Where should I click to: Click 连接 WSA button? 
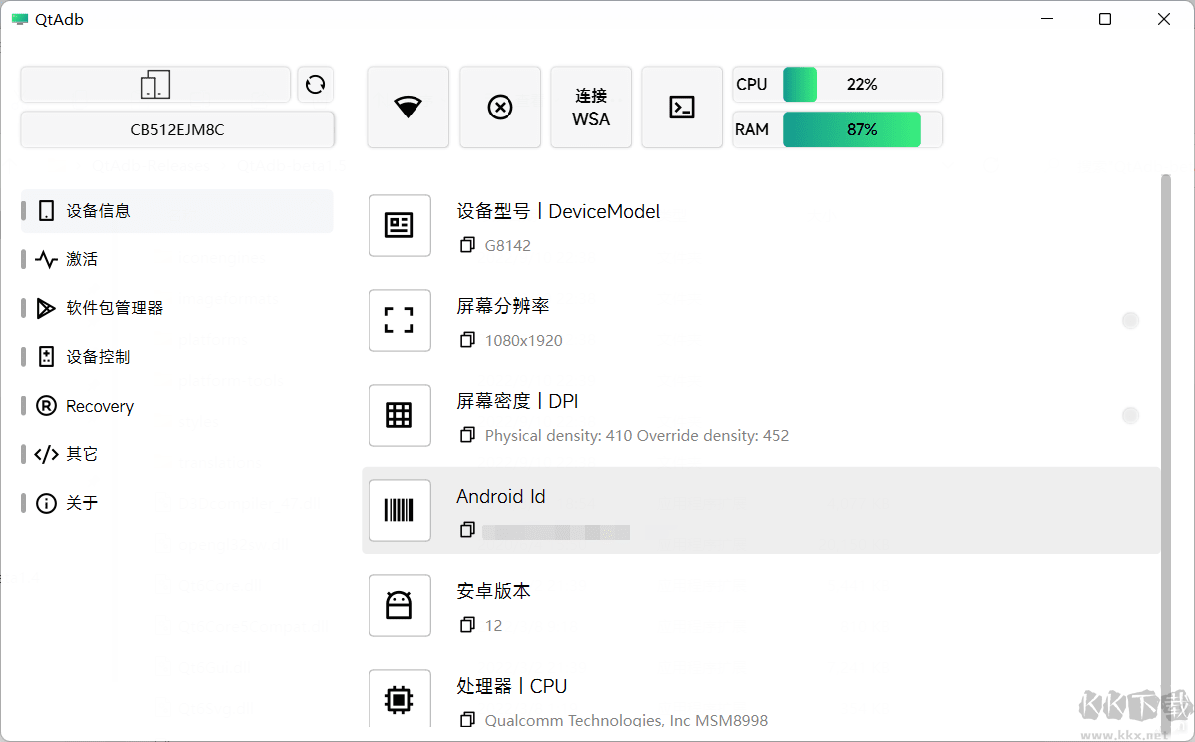[x=591, y=107]
